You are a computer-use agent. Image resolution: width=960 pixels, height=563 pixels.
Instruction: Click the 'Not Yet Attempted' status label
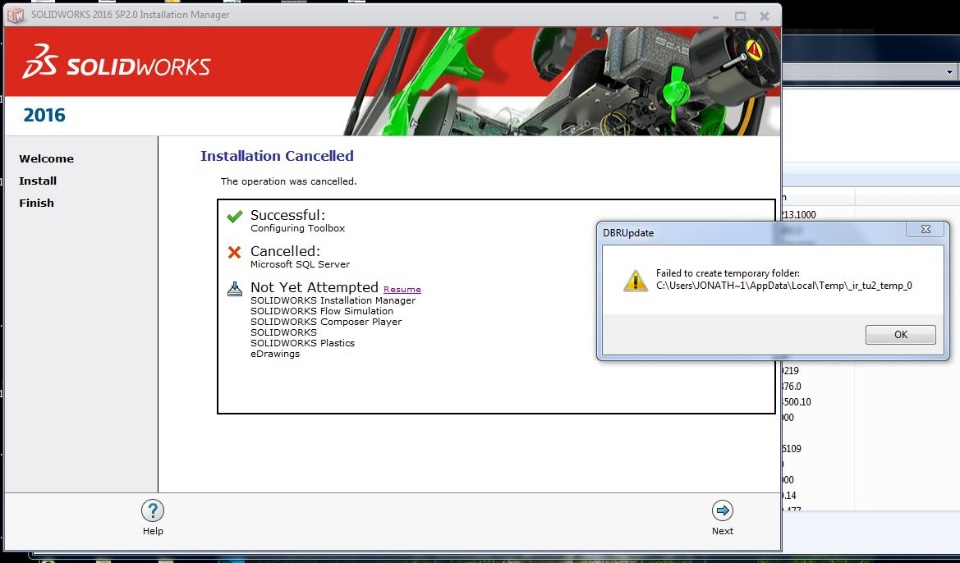[314, 288]
